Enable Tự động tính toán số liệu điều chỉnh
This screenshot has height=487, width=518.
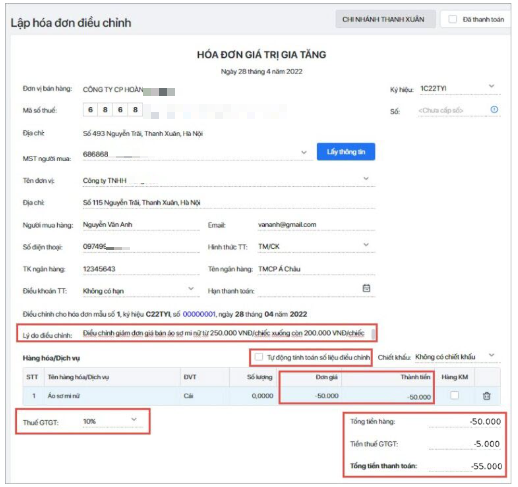click(259, 357)
